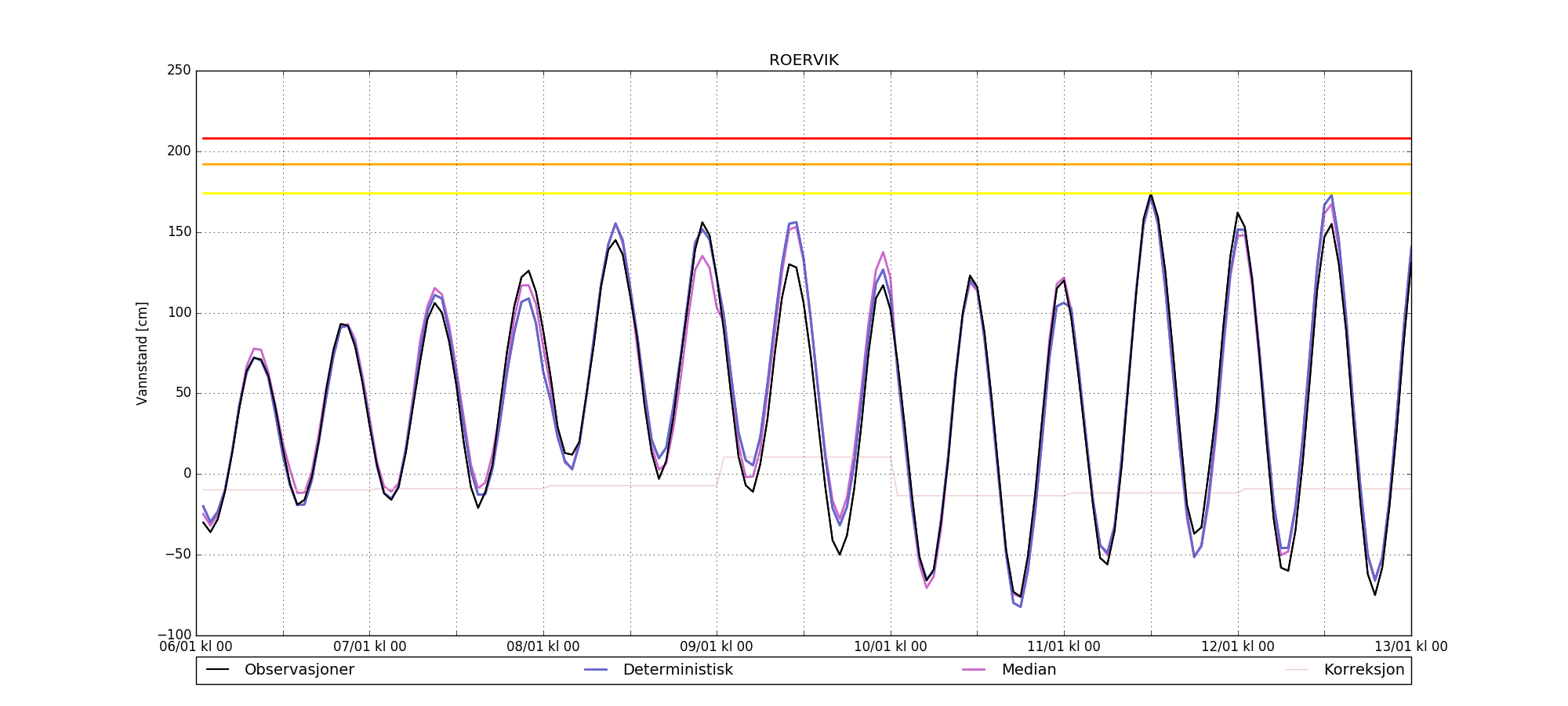Image resolution: width=1568 pixels, height=706 pixels.
Task: Click the orange horizontal threshold line
Action: point(784,165)
